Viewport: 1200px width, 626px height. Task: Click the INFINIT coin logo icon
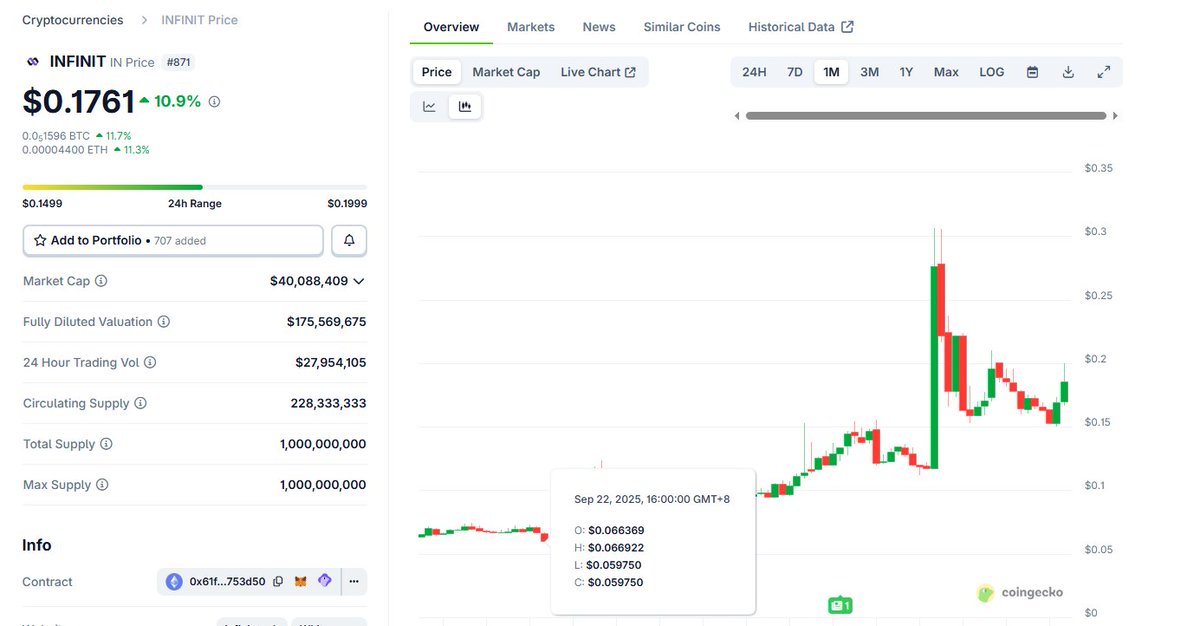(x=33, y=62)
